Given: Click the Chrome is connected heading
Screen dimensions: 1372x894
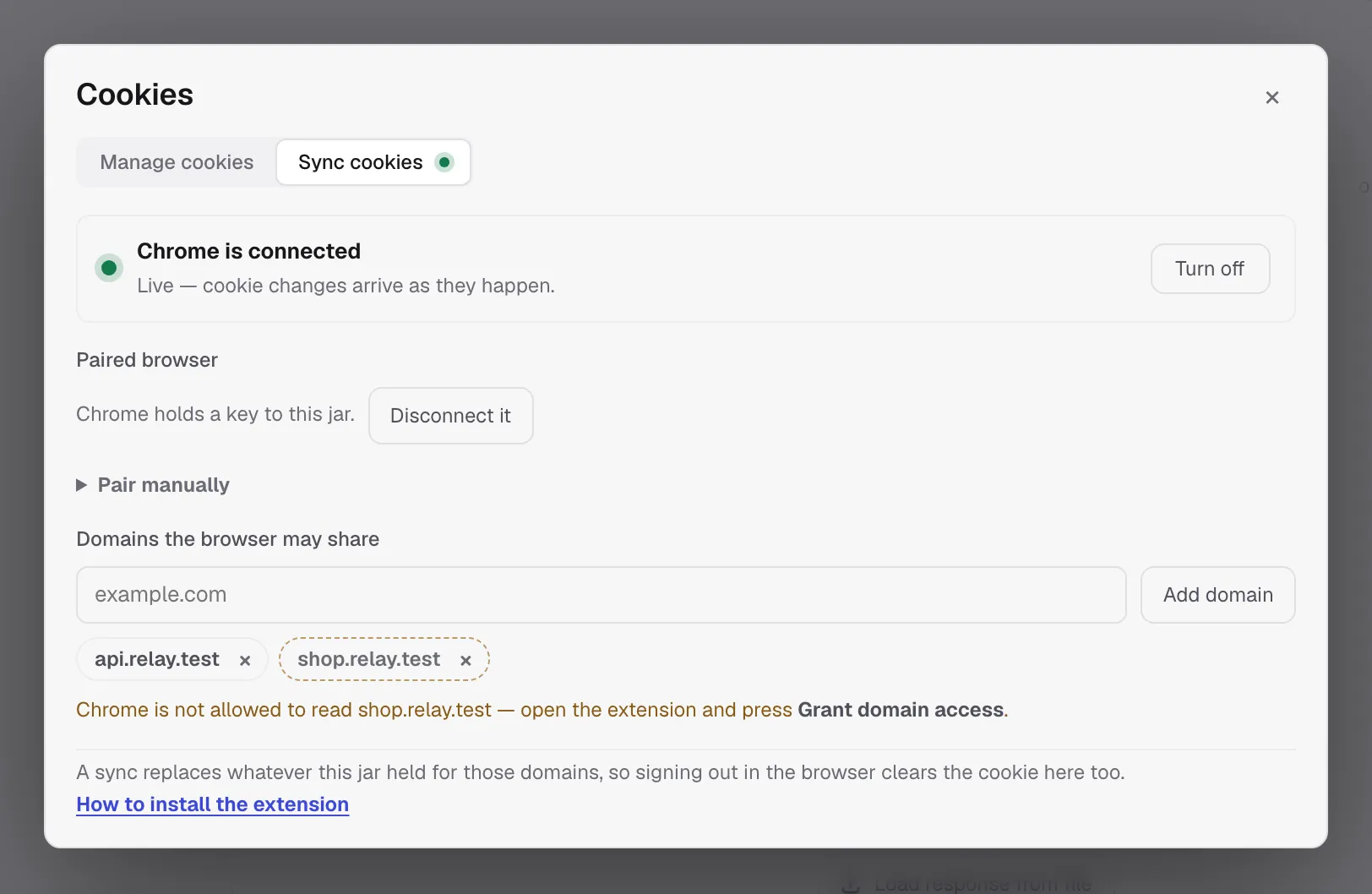Looking at the screenshot, I should point(248,251).
